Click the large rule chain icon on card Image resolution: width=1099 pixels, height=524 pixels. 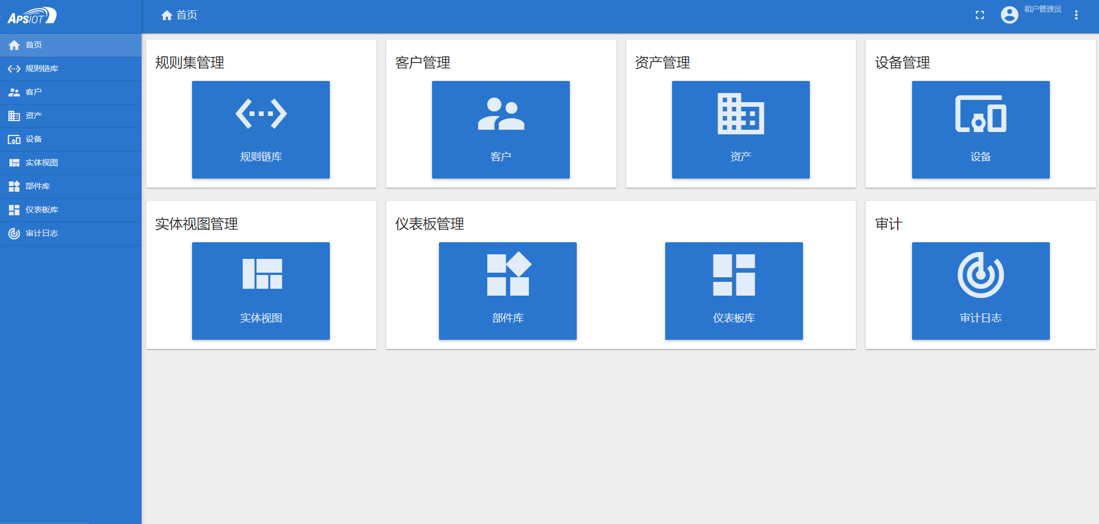click(261, 113)
